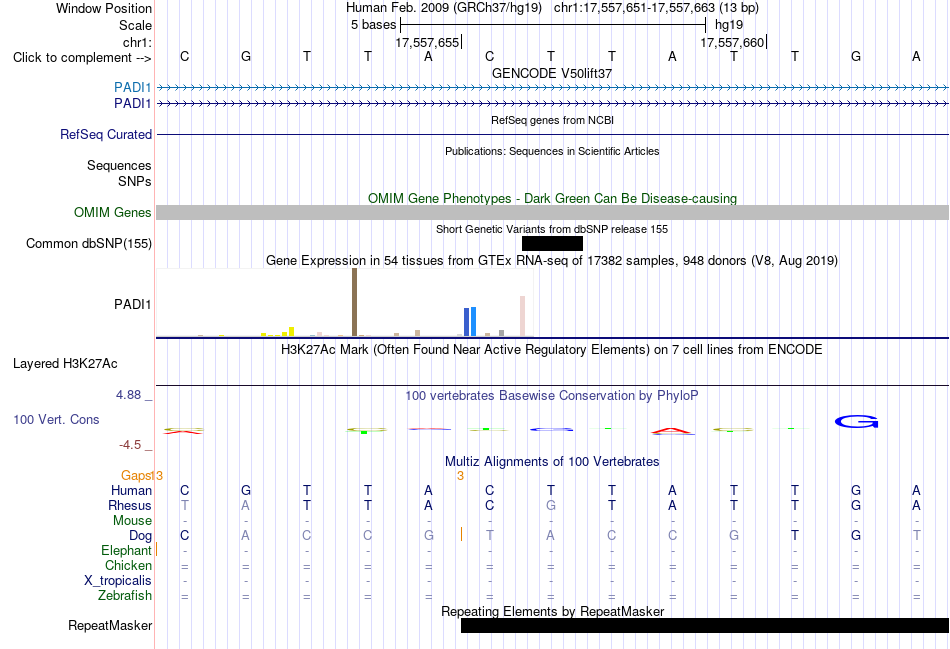Click the Common dbSNP(155) track label
The width and height of the screenshot is (950, 649).
point(88,244)
